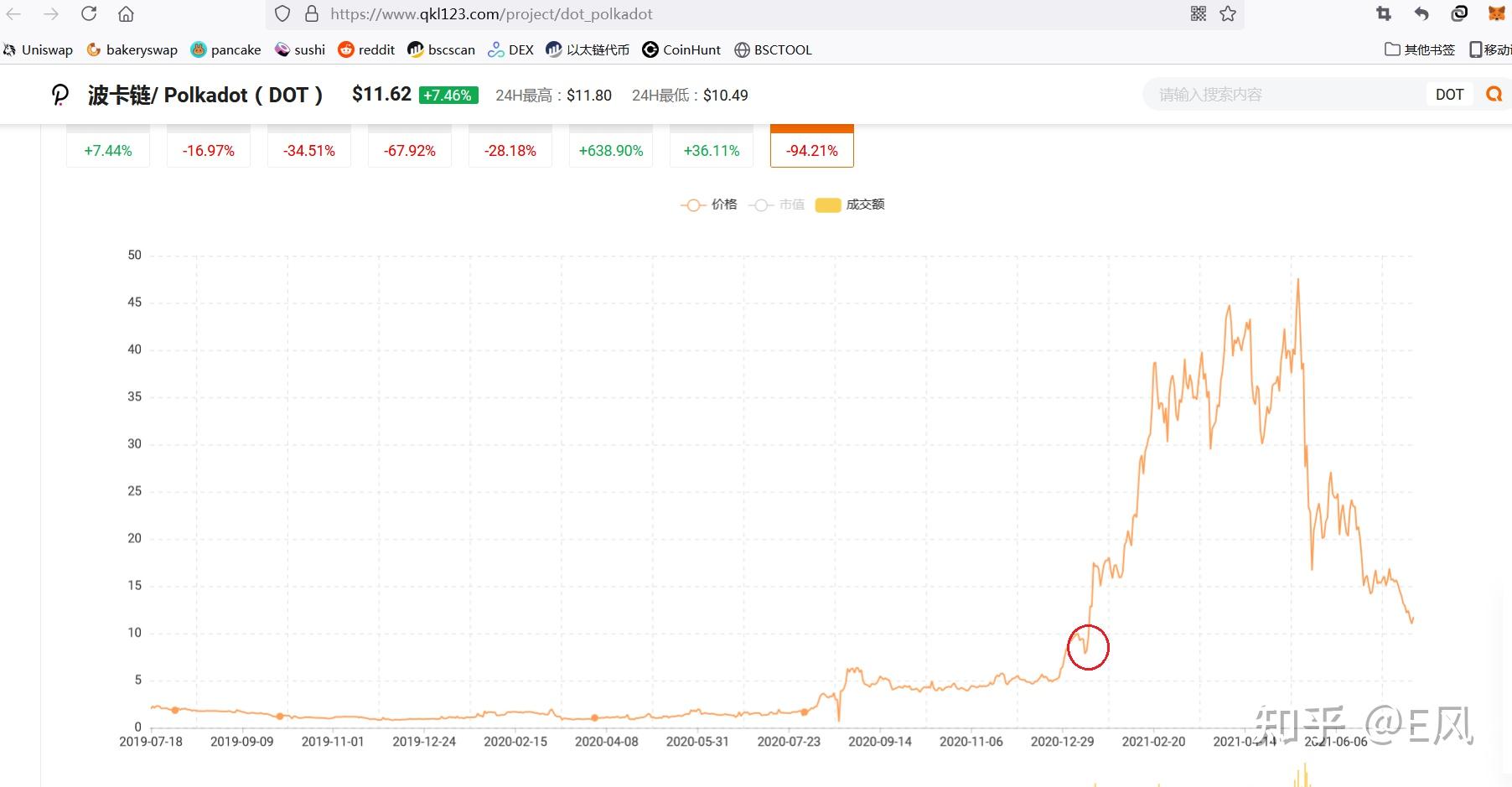
Task: Open the Uniswap bookmark
Action: pyautogui.click(x=39, y=49)
